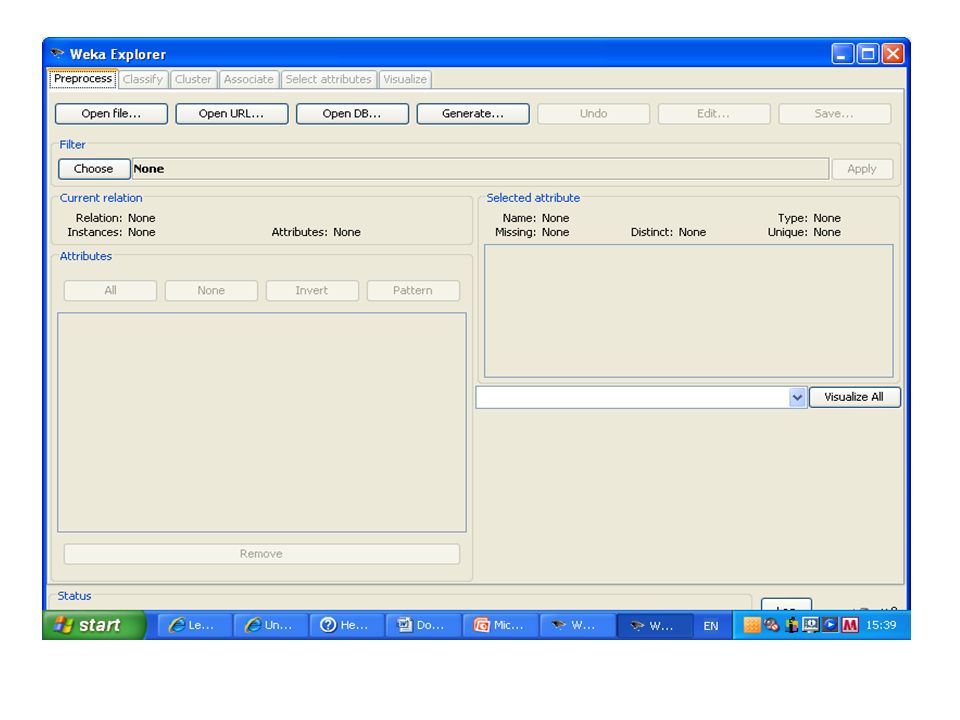This screenshot has height=720, width=960.
Task: Click the "Status" section label
Action: pyautogui.click(x=74, y=596)
